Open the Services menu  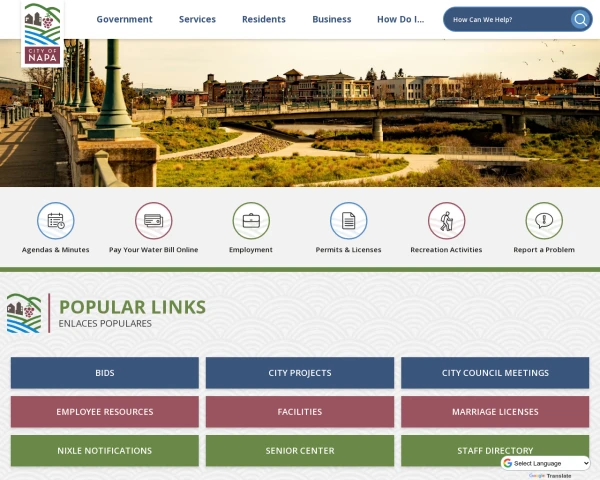point(197,19)
